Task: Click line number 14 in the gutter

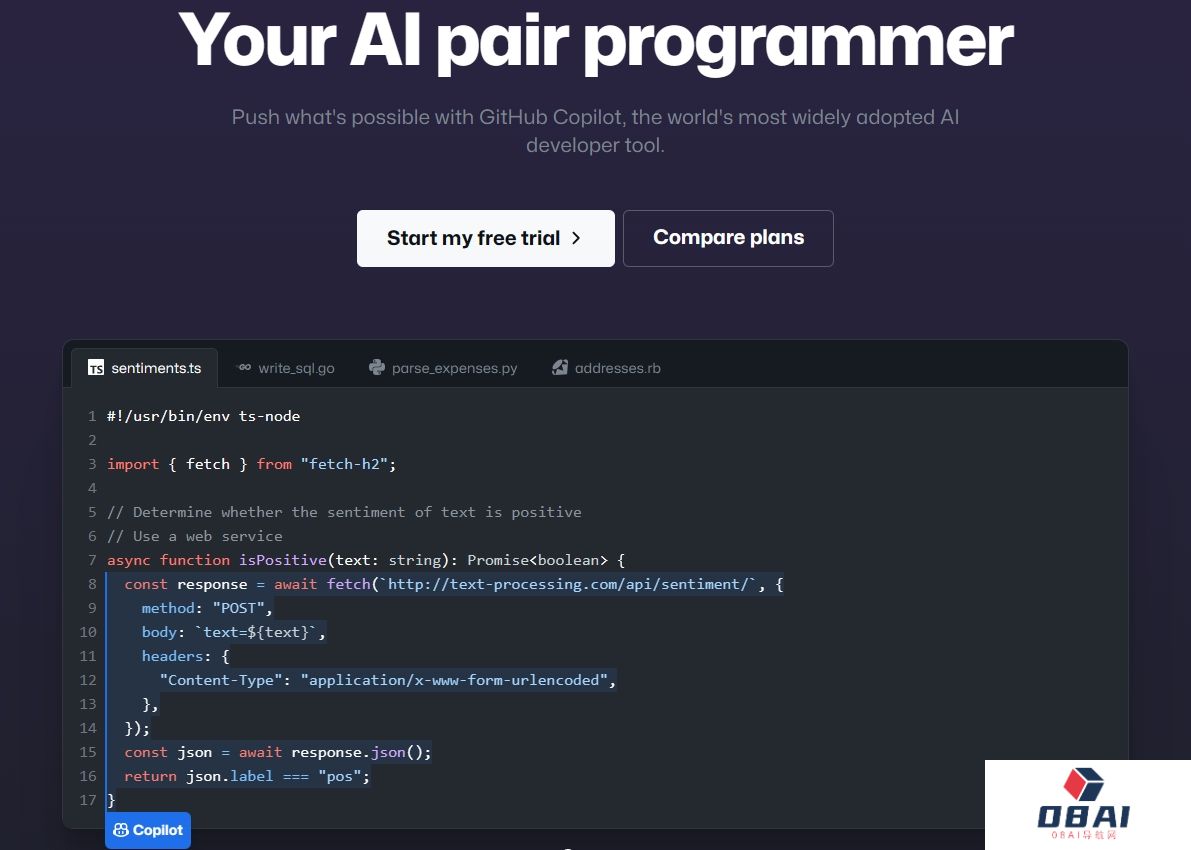Action: (x=88, y=728)
